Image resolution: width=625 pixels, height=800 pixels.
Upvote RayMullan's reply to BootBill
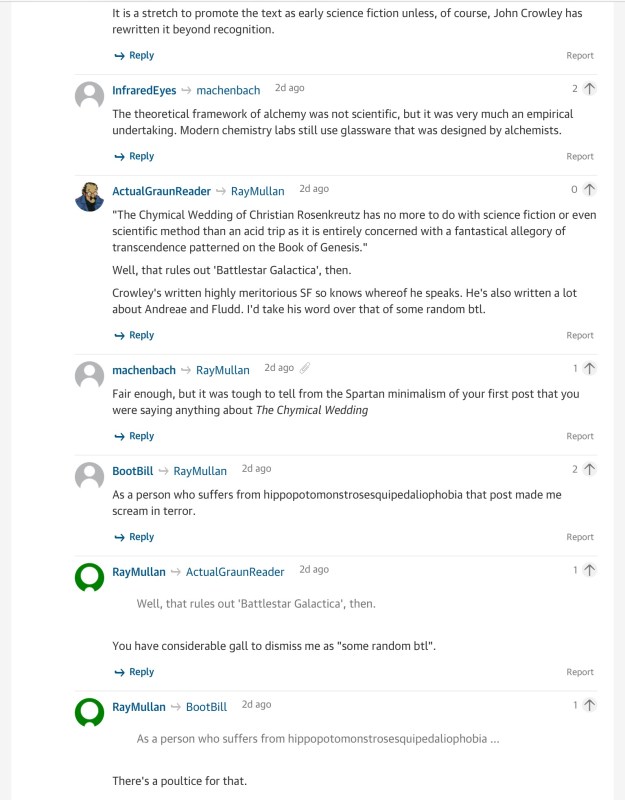click(x=589, y=705)
